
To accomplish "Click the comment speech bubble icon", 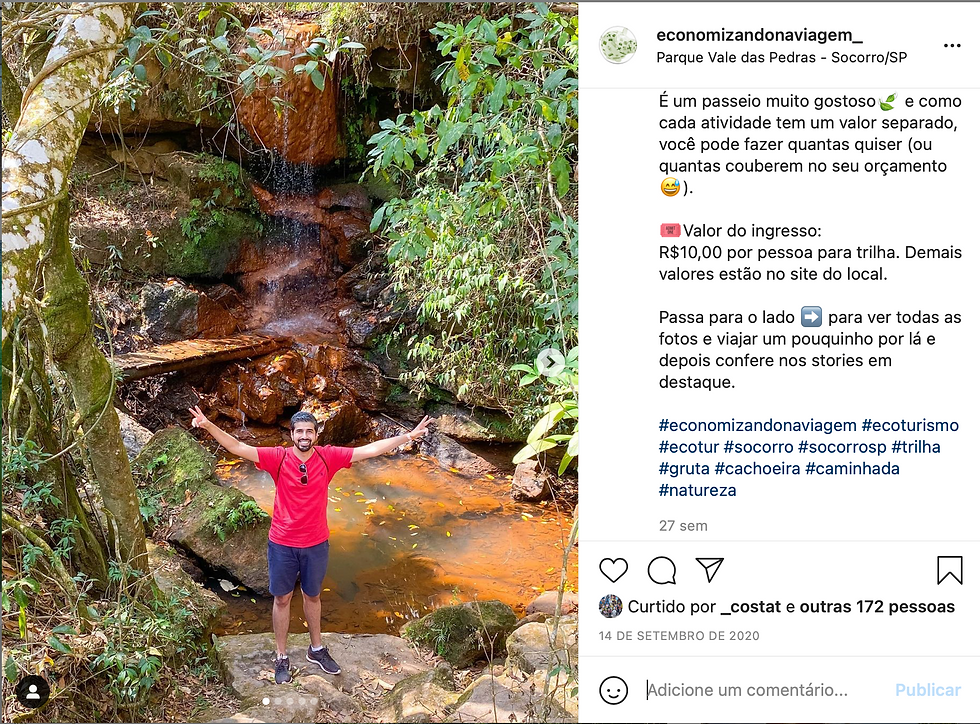I will (x=661, y=570).
